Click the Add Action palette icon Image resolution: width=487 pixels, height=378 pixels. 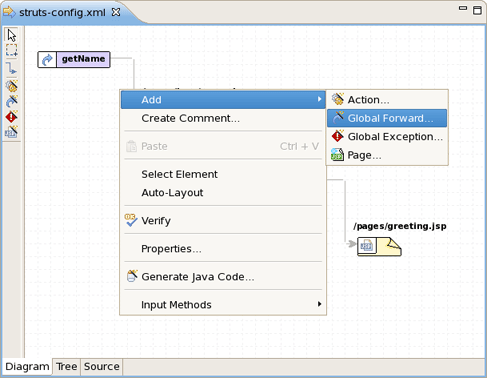(11, 86)
